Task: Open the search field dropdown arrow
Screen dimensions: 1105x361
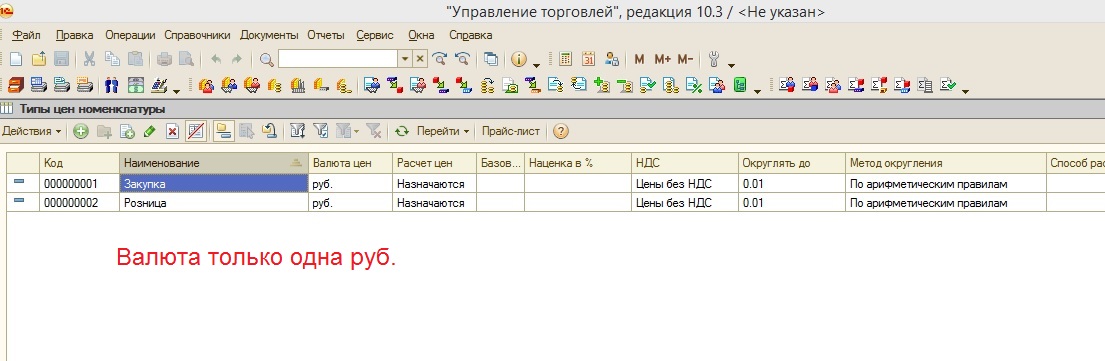Action: (x=405, y=59)
